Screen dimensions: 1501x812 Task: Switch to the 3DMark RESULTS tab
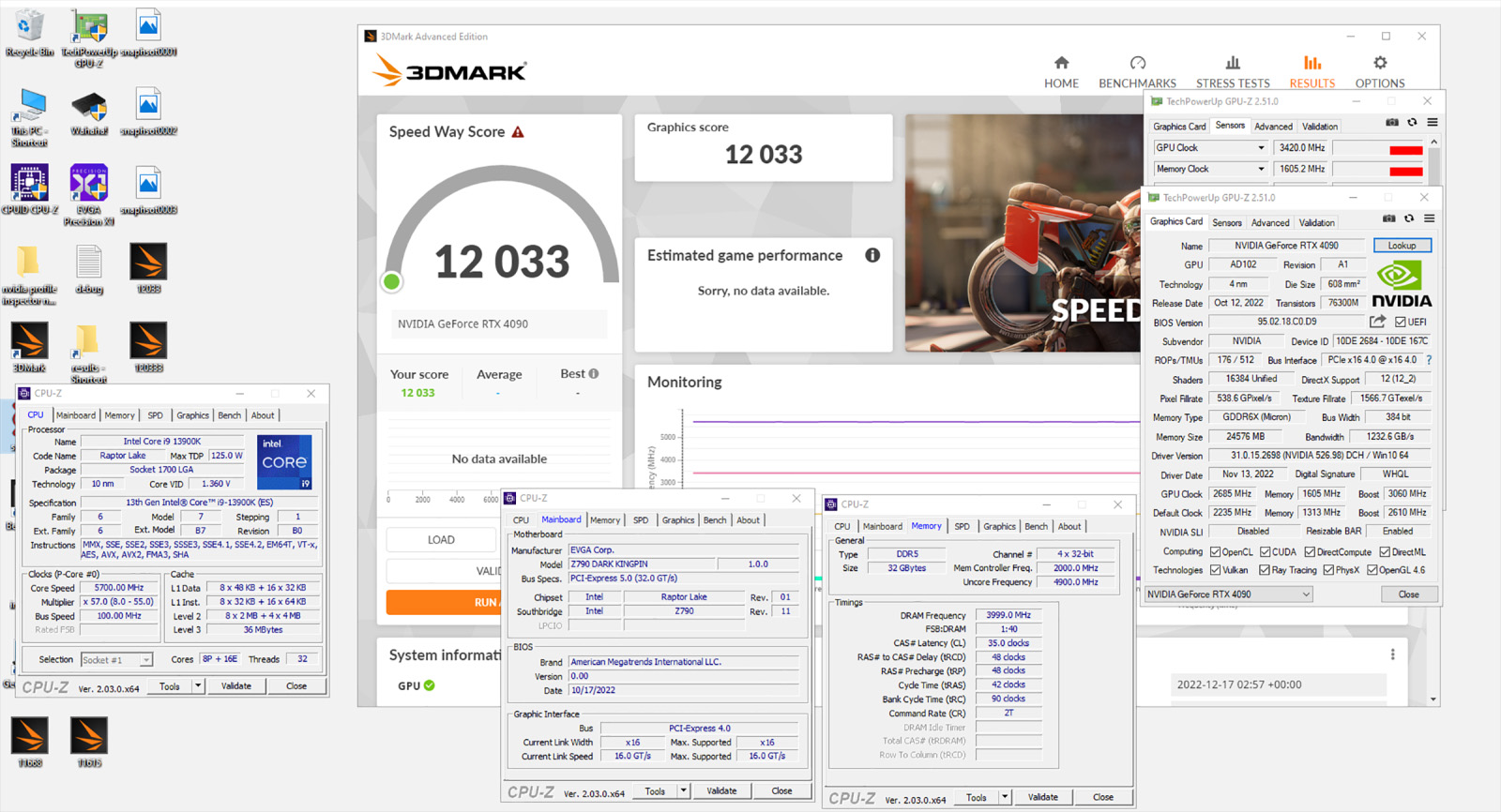click(x=1311, y=72)
